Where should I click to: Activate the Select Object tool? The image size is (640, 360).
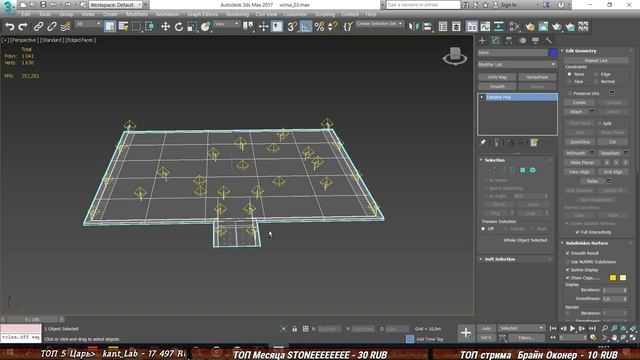[109, 27]
